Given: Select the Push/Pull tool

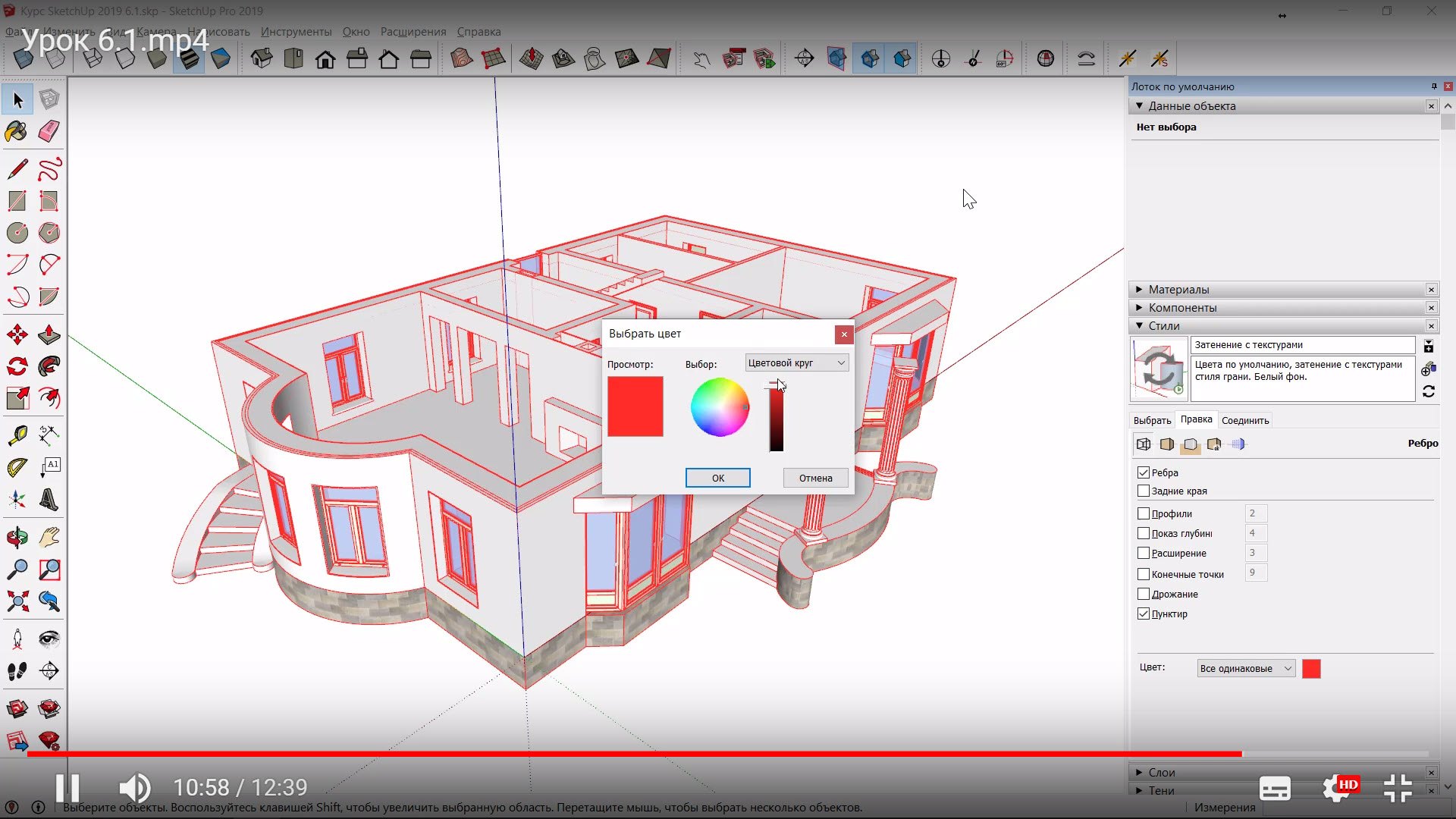Looking at the screenshot, I should coord(49,334).
